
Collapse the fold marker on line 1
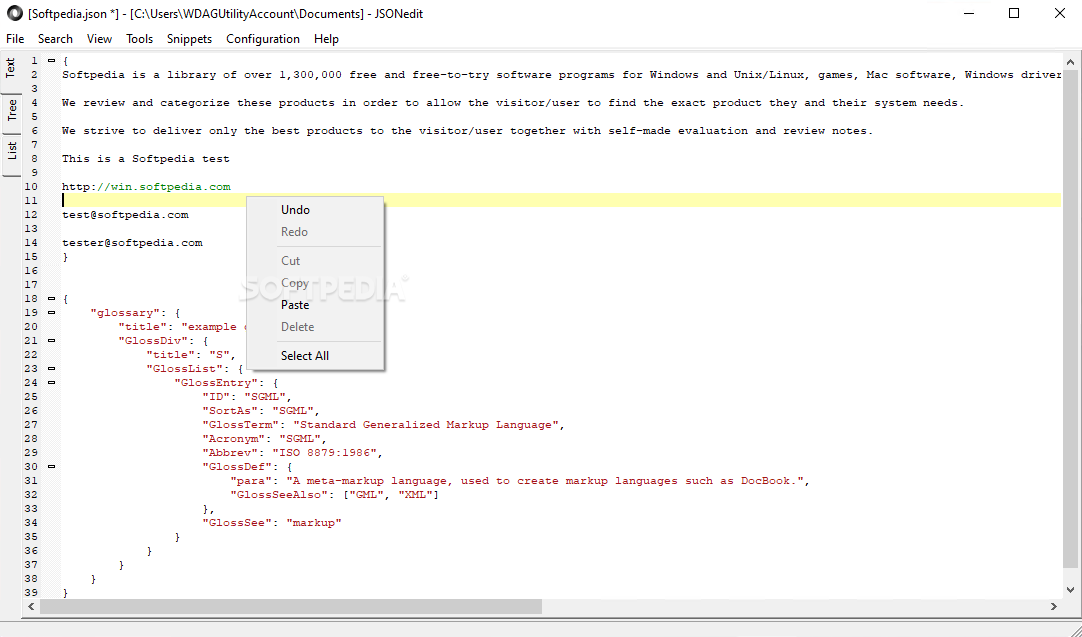51,61
